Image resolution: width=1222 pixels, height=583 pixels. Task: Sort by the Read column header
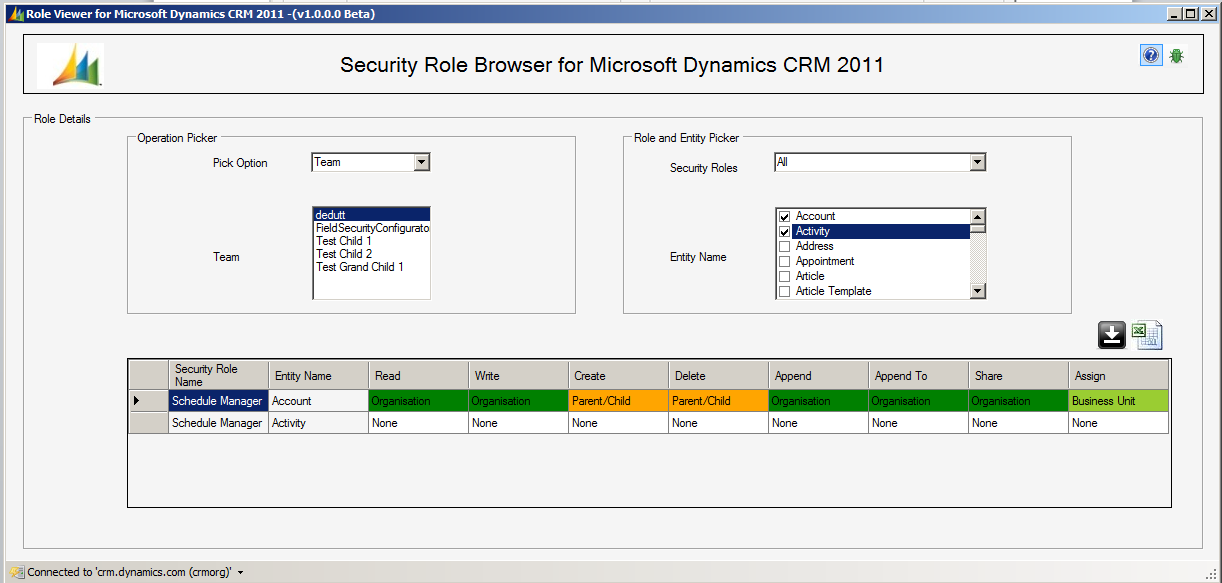418,375
